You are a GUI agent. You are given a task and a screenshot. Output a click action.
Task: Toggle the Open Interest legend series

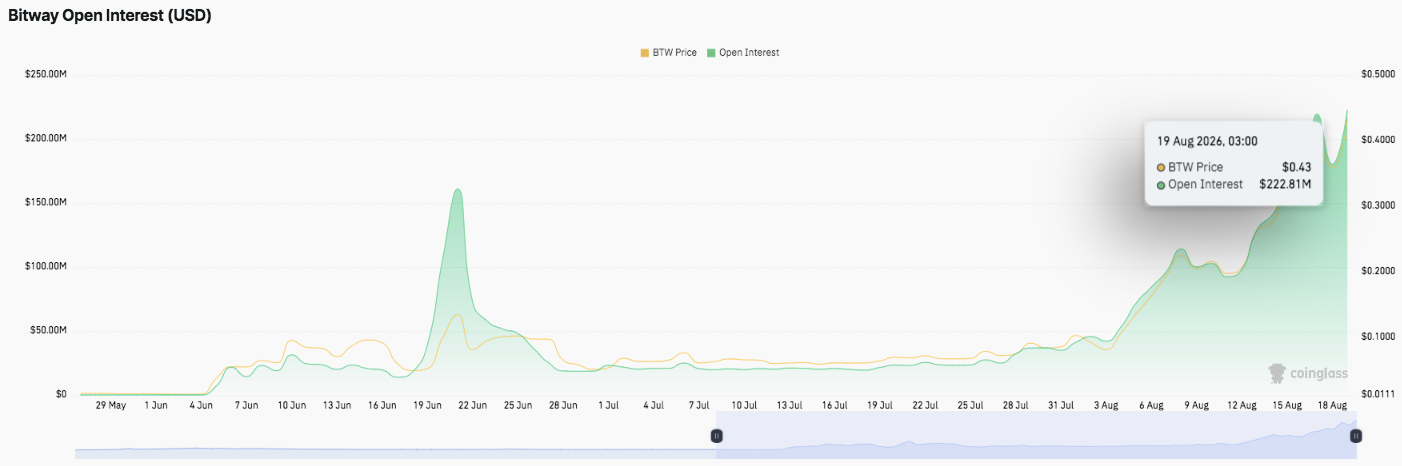click(x=742, y=52)
